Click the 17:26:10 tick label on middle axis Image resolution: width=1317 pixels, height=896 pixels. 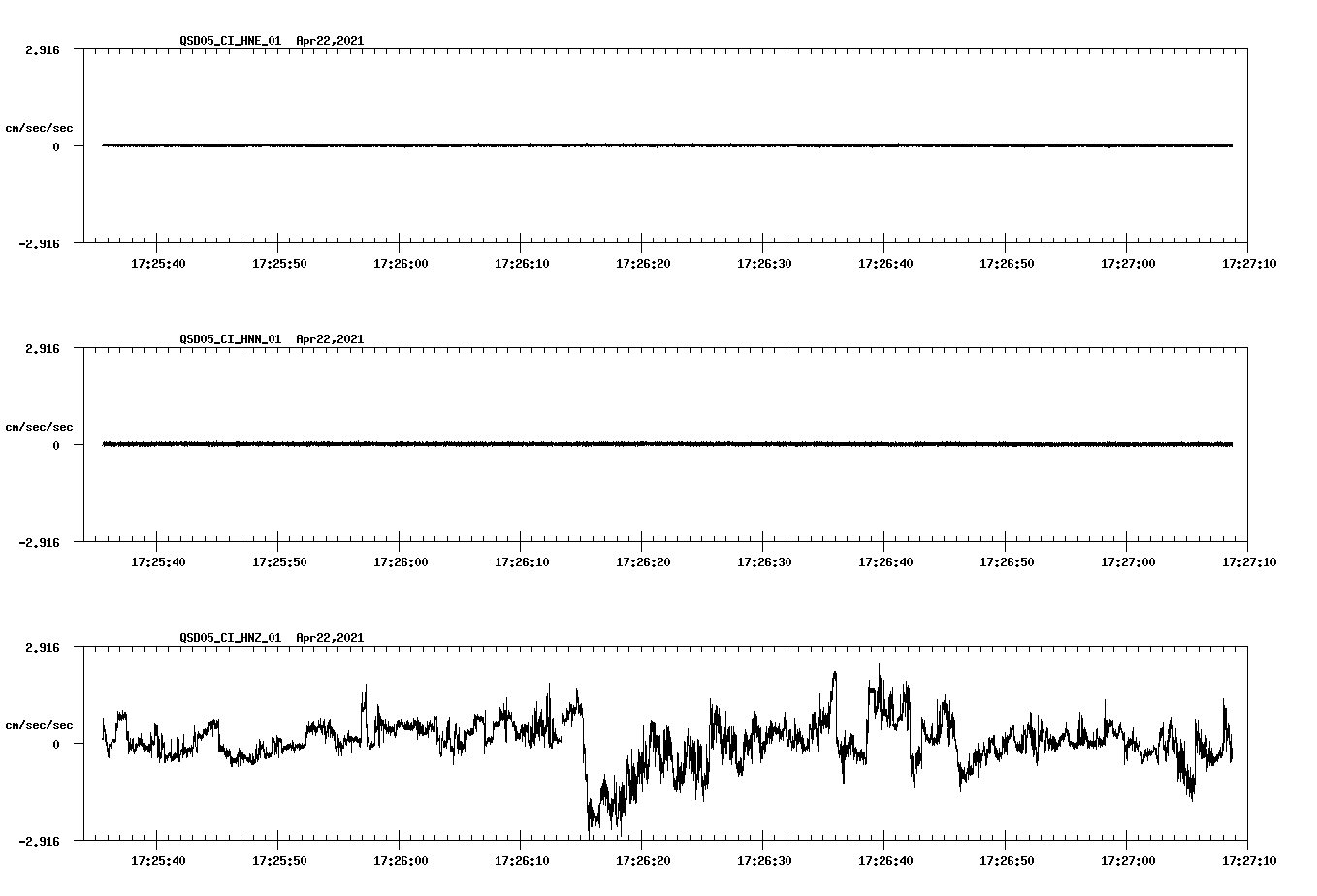(521, 560)
